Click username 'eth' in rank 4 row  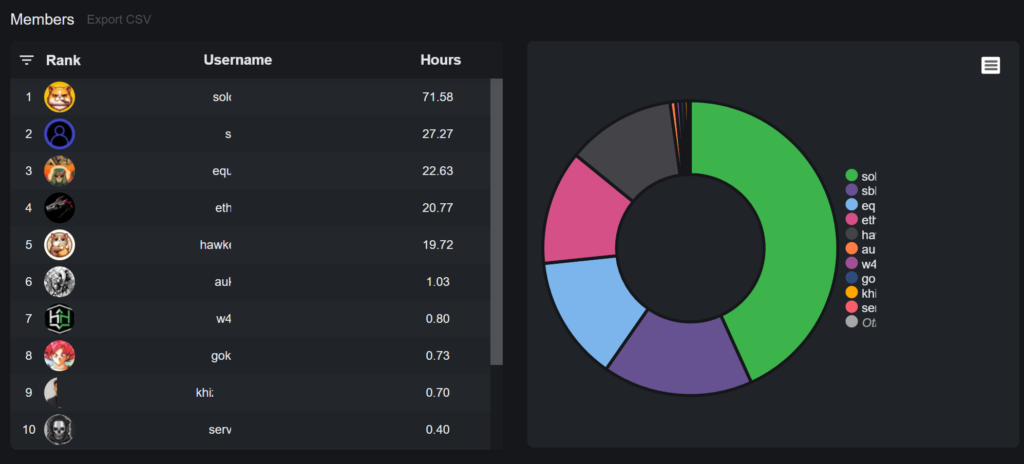[223, 208]
